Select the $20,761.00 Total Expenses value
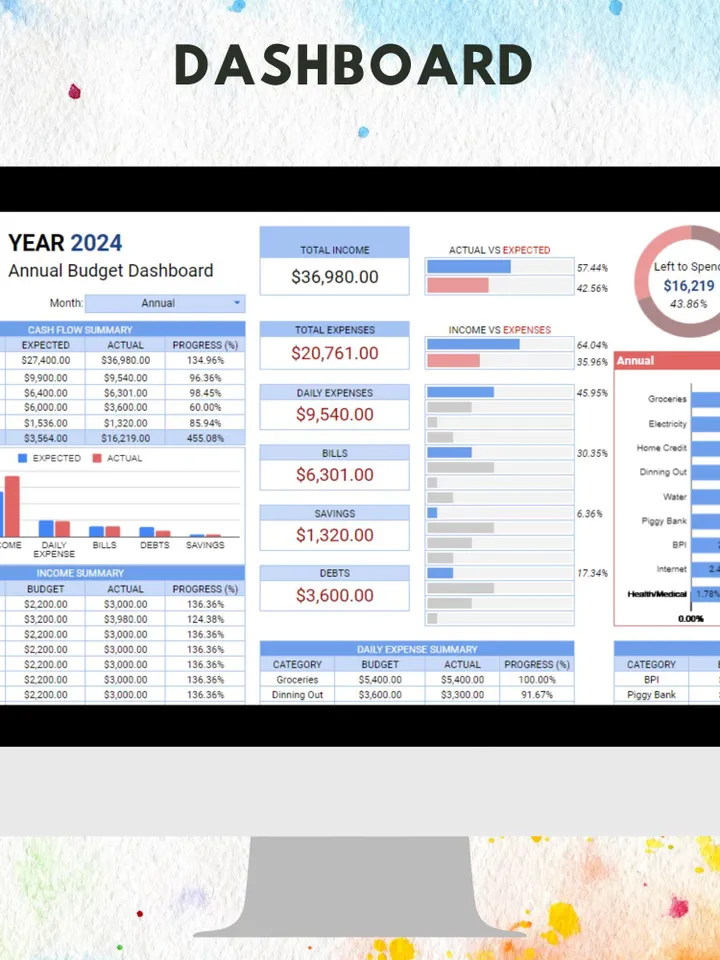720x960 pixels. pyautogui.click(x=335, y=353)
